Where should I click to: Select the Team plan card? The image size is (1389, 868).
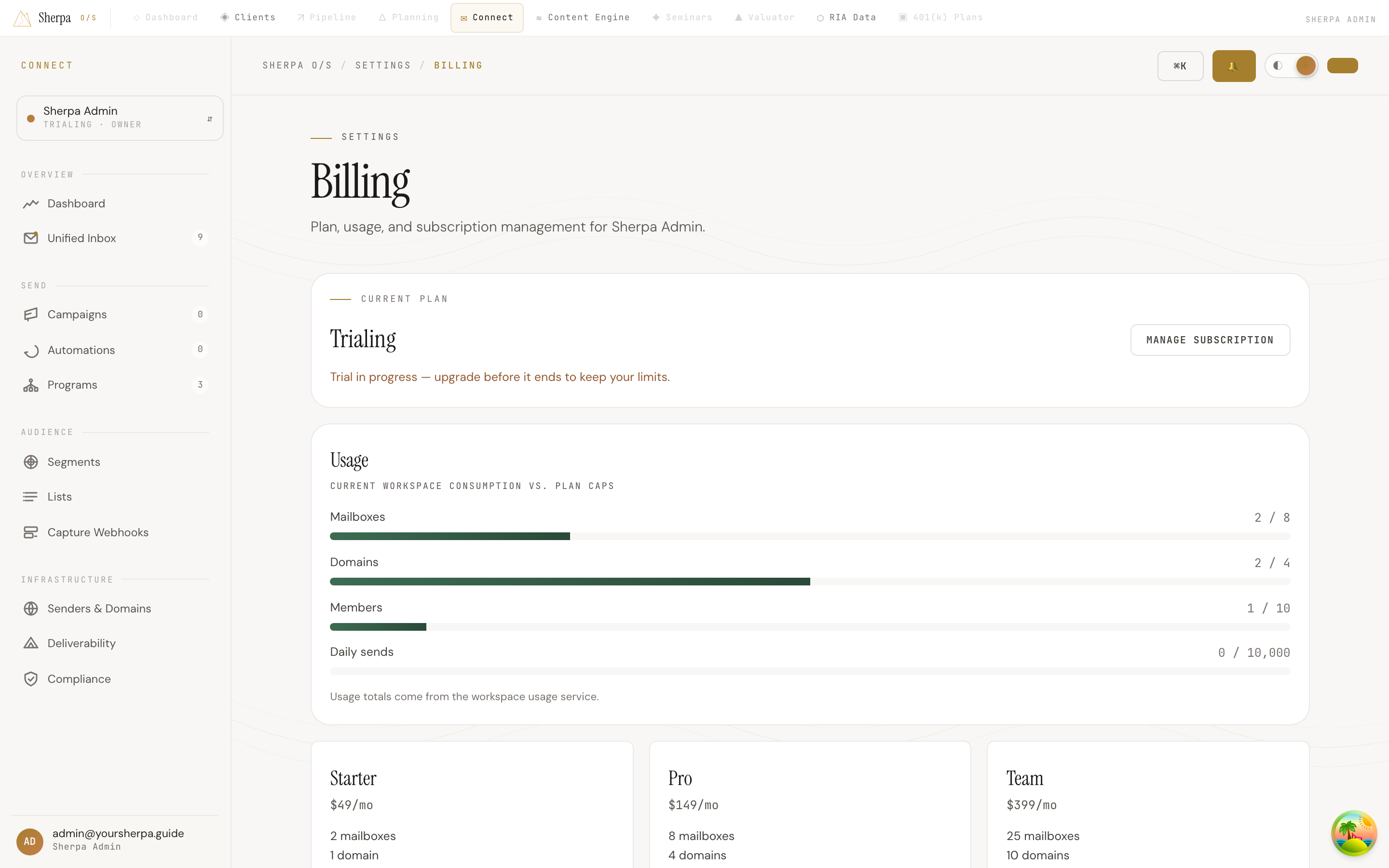(1148, 805)
